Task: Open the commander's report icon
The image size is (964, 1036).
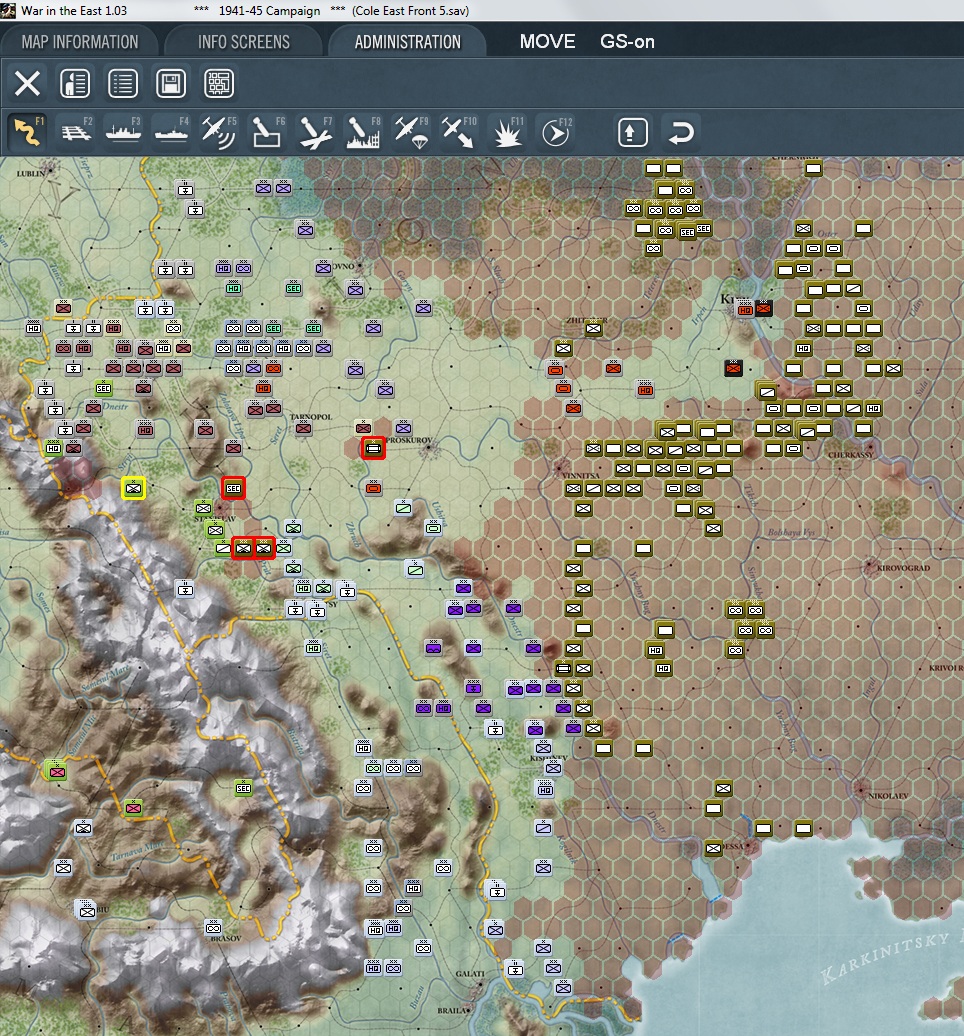Action: coord(75,84)
